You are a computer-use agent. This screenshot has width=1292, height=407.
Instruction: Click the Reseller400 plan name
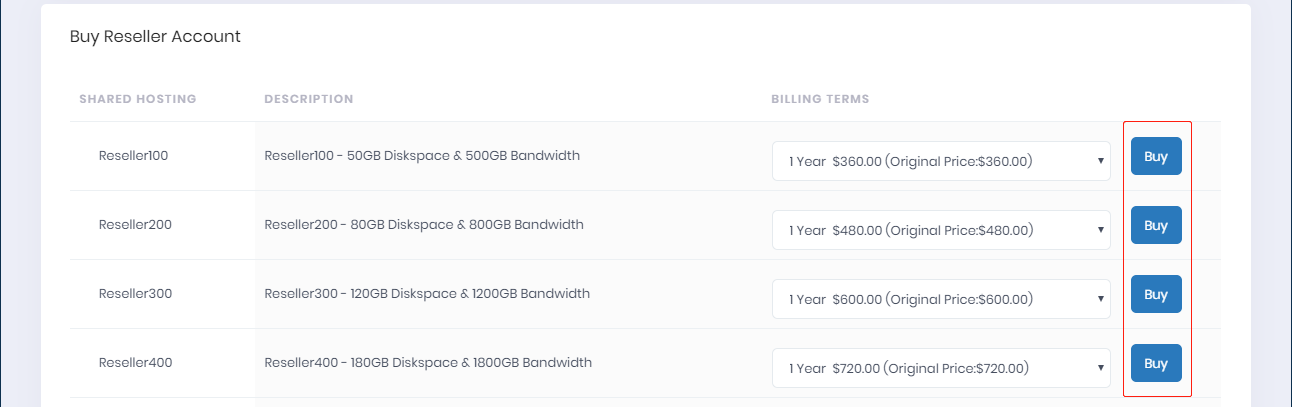[135, 363]
